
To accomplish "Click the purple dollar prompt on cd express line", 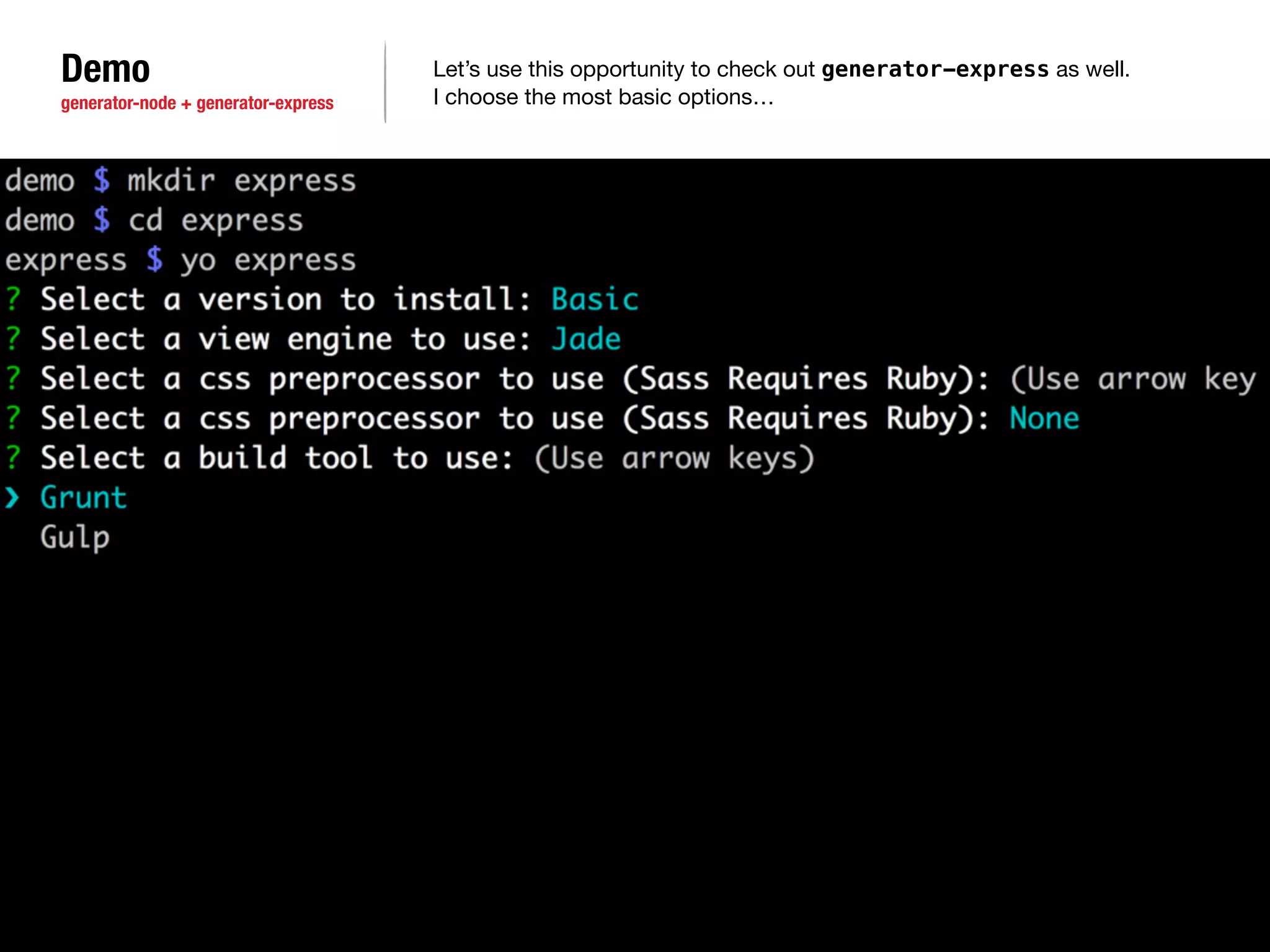I will click(102, 221).
